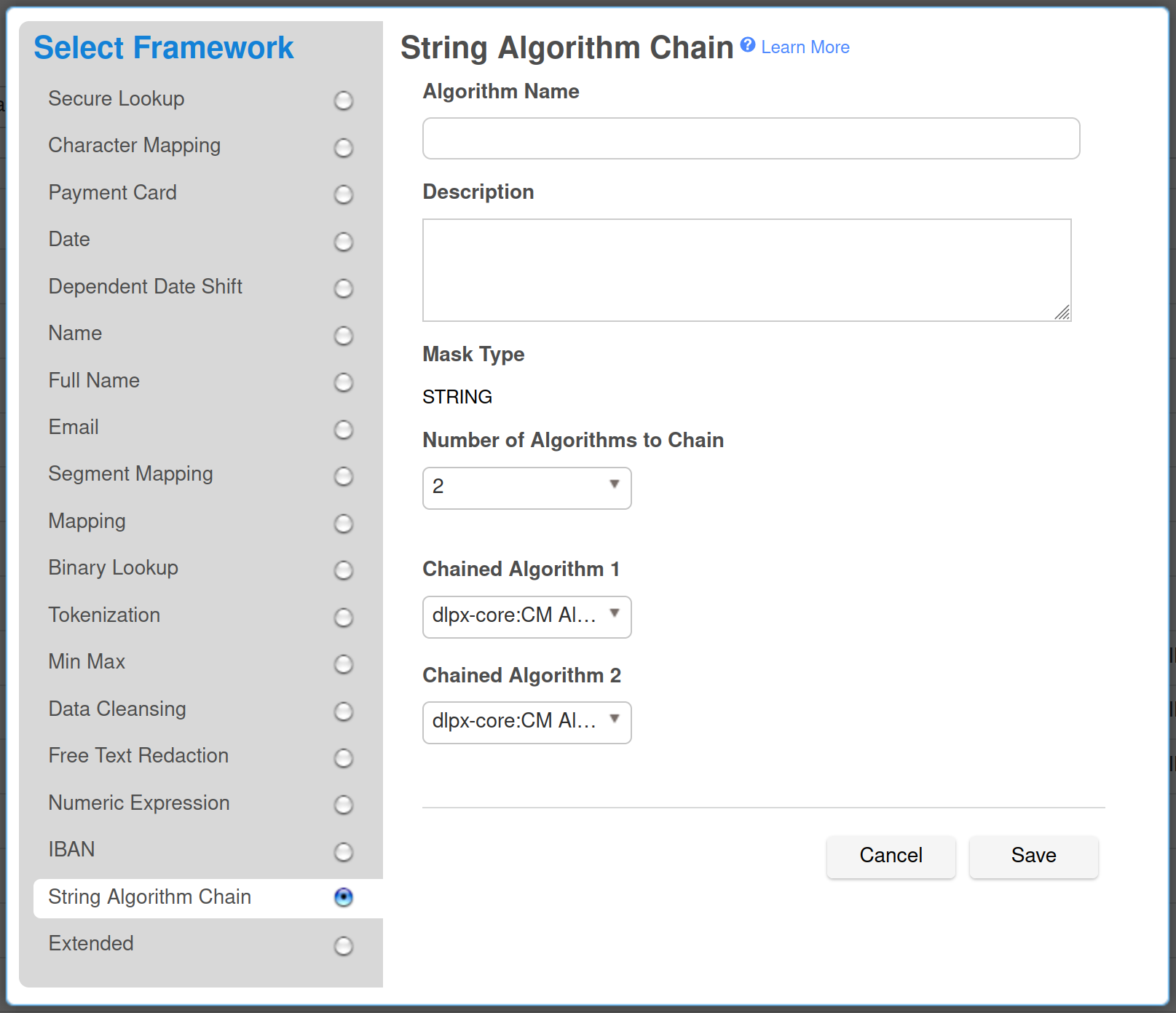This screenshot has width=1176, height=1013.
Task: Expand the Chained Algorithm 1 dropdown
Action: [x=526, y=617]
